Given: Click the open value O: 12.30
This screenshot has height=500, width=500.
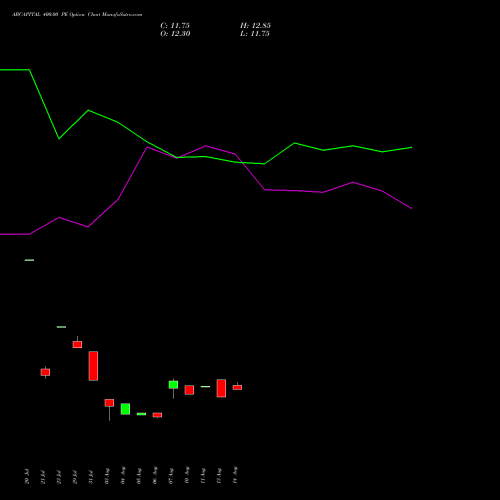Looking at the screenshot, I should click(175, 34).
